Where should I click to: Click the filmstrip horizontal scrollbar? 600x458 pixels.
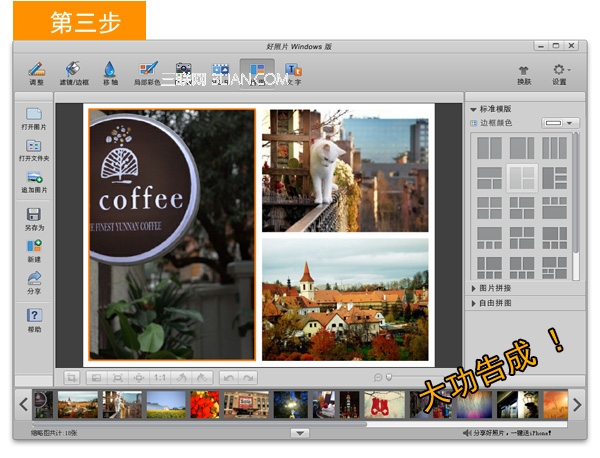[199, 424]
